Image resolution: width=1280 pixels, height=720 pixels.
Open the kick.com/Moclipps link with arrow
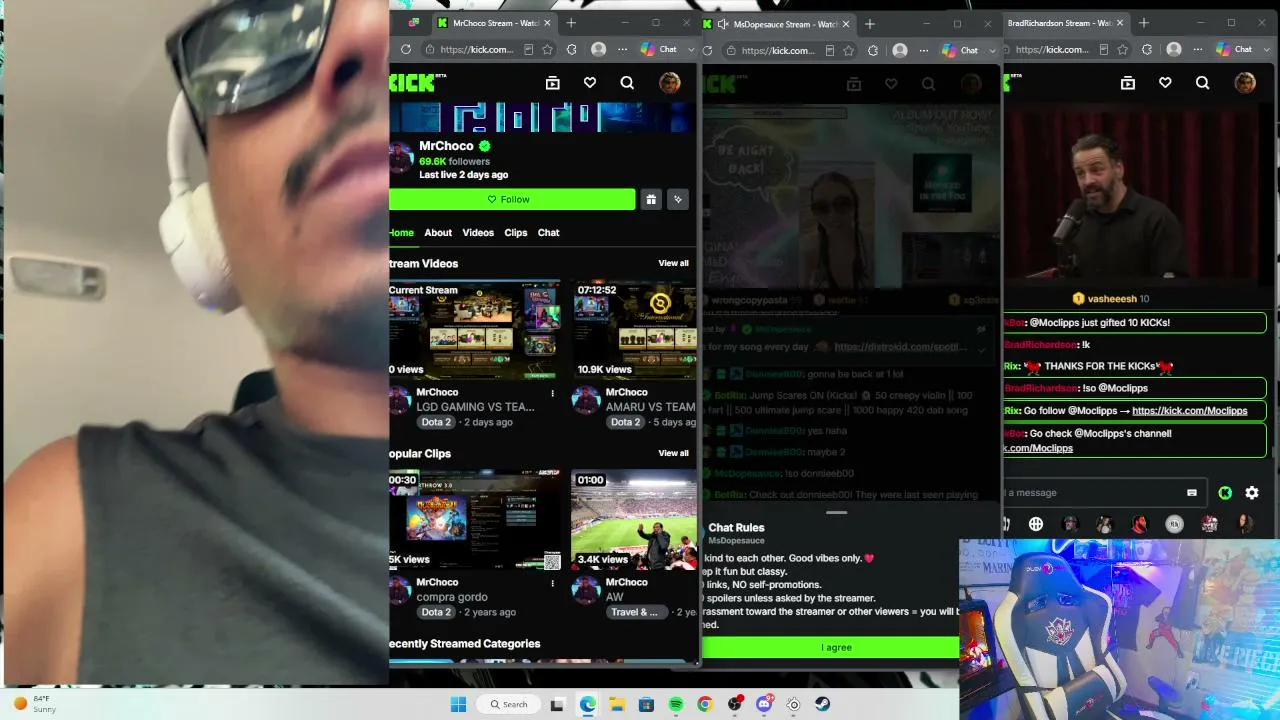[1189, 410]
